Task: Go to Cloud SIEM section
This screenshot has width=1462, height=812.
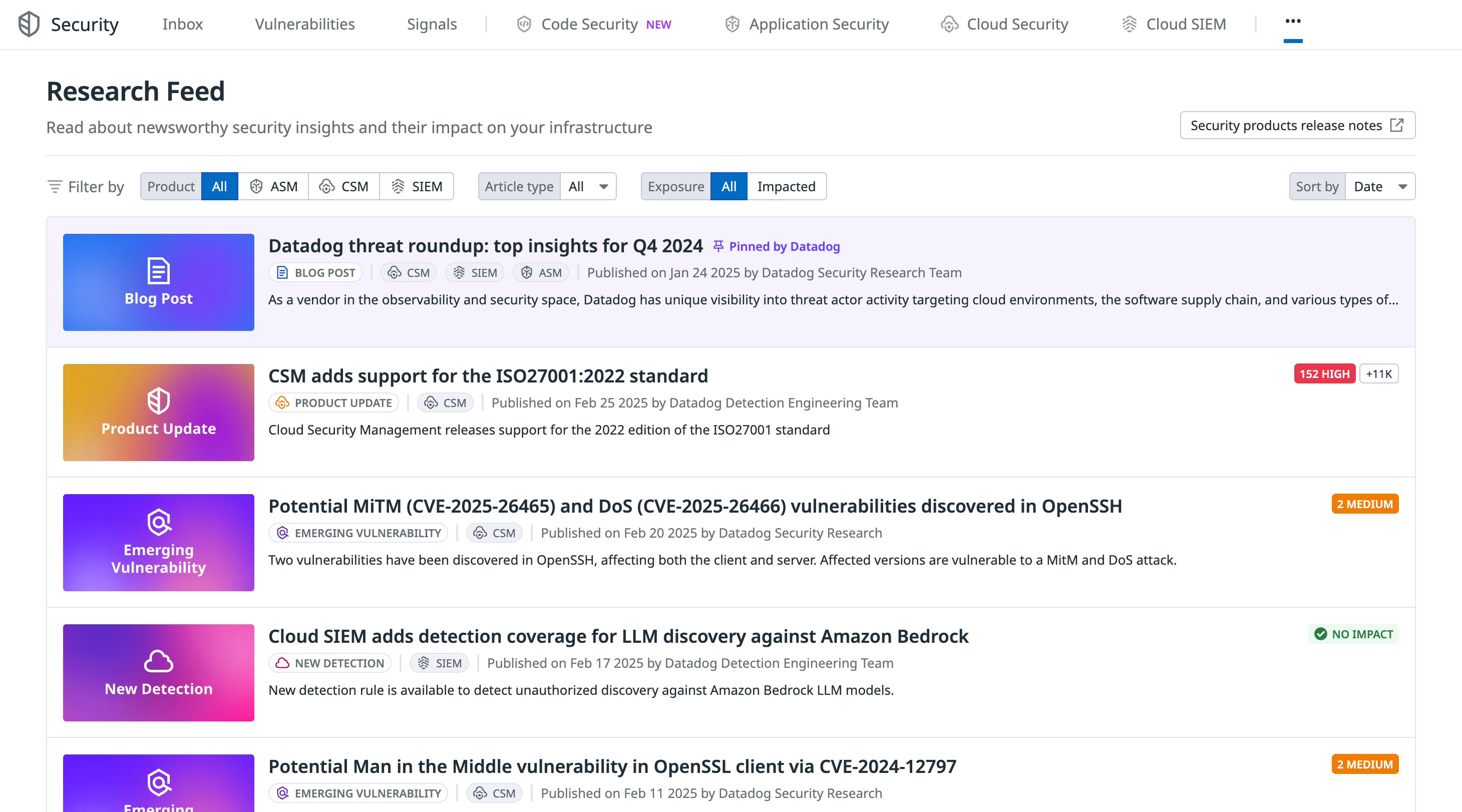Action: click(1174, 25)
